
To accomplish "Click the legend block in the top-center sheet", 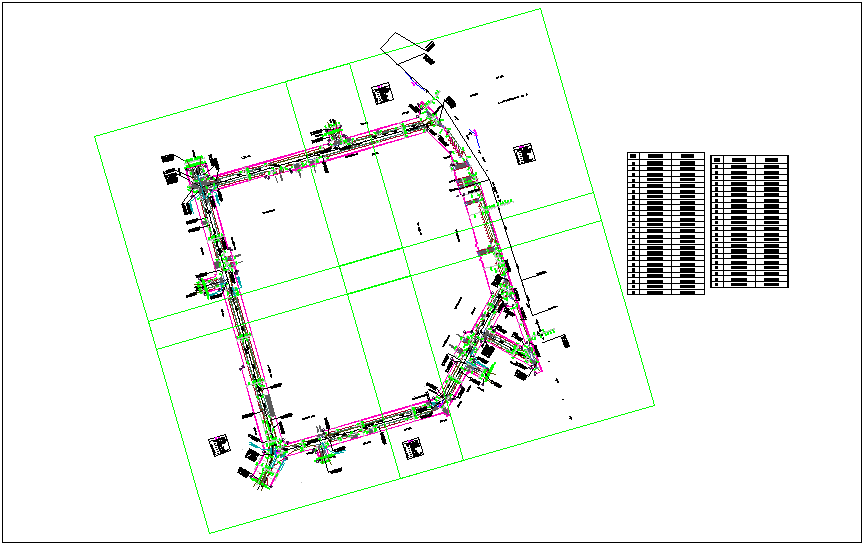I will pyautogui.click(x=381, y=94).
